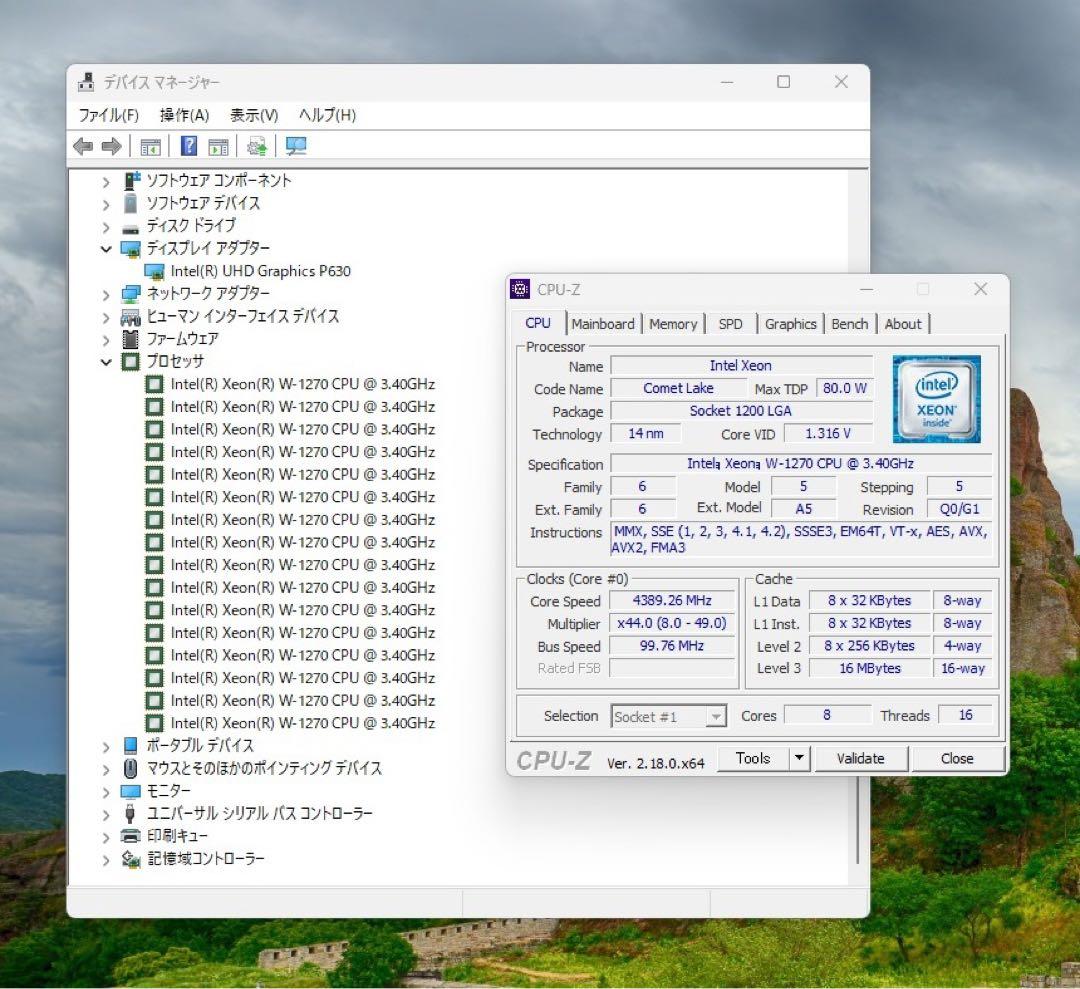
Task: Click the scan for hardware changes monitor icon
Action: click(x=296, y=146)
